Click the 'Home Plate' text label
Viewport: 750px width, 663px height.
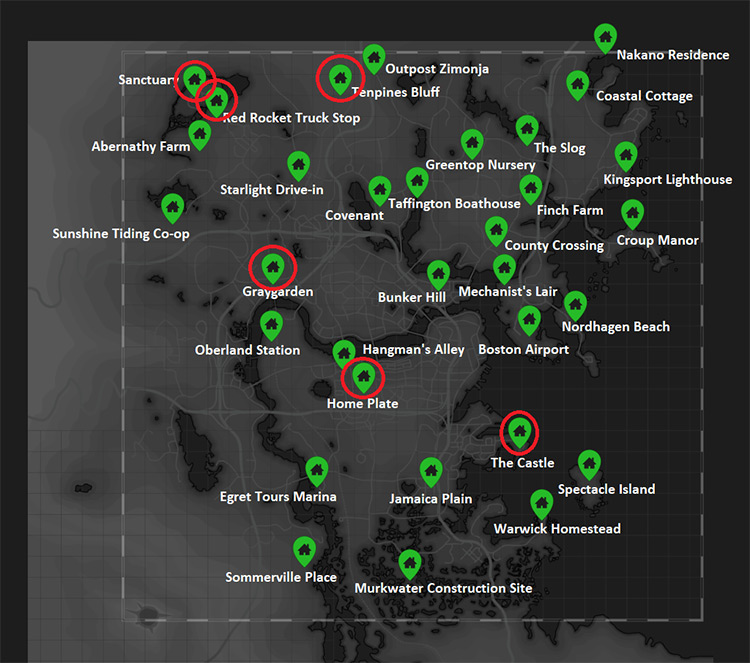point(363,404)
